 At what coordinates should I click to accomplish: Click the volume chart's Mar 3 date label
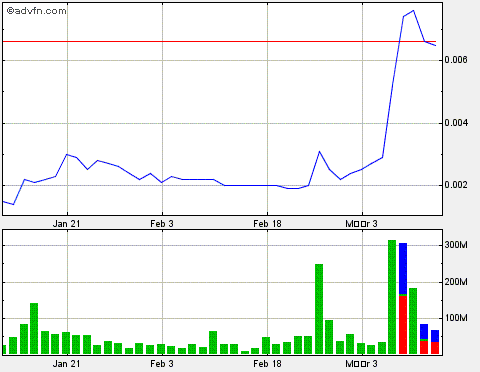(361, 363)
